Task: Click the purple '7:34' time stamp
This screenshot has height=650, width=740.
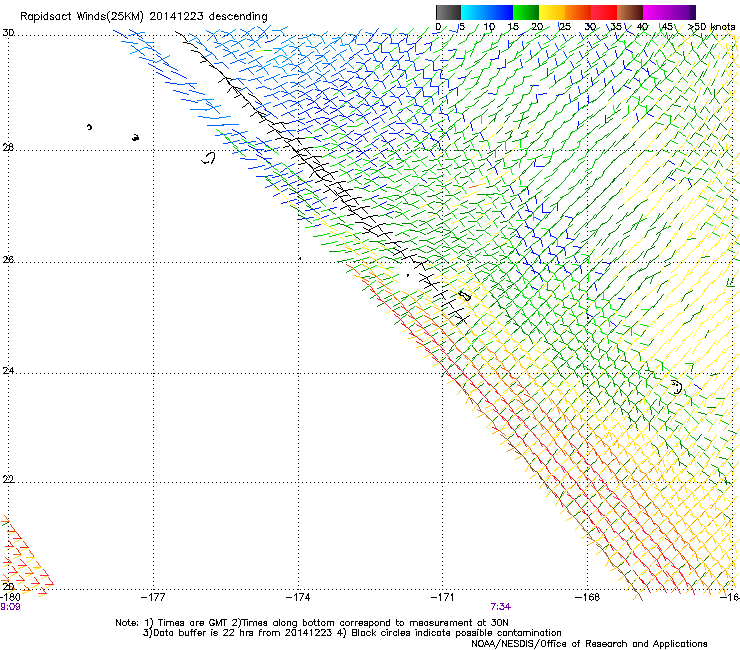Action: click(x=500, y=607)
